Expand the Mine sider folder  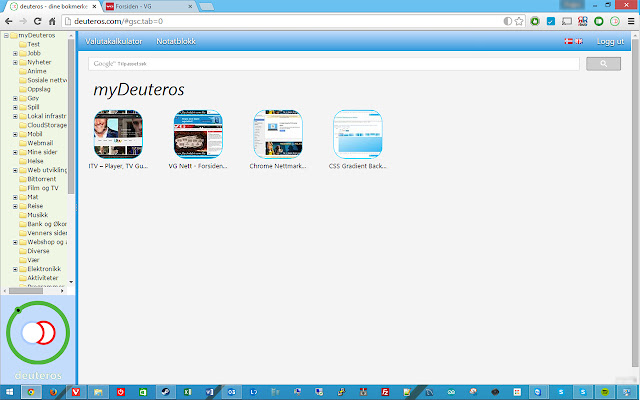tap(15, 152)
